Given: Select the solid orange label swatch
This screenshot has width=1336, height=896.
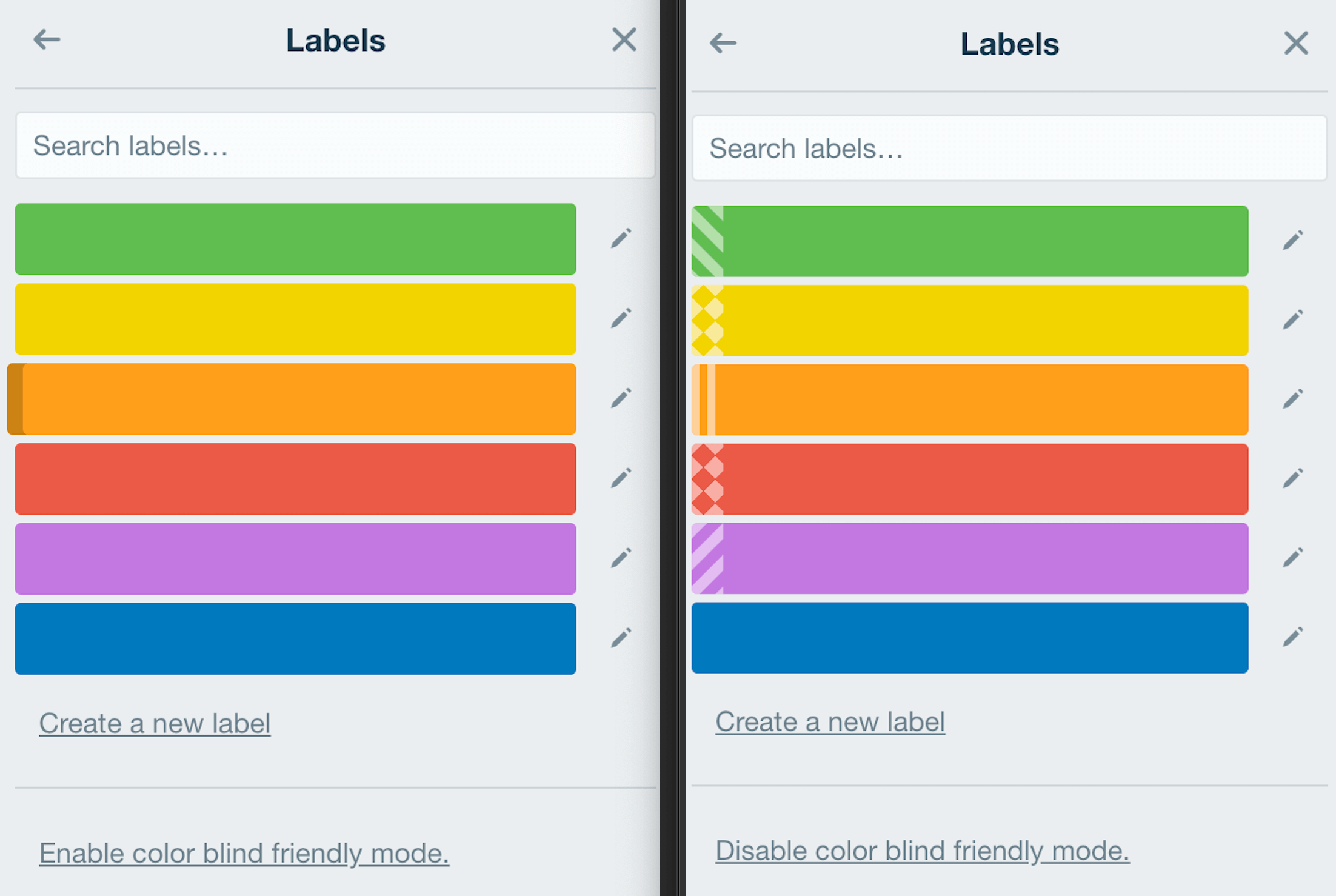Looking at the screenshot, I should 294,398.
